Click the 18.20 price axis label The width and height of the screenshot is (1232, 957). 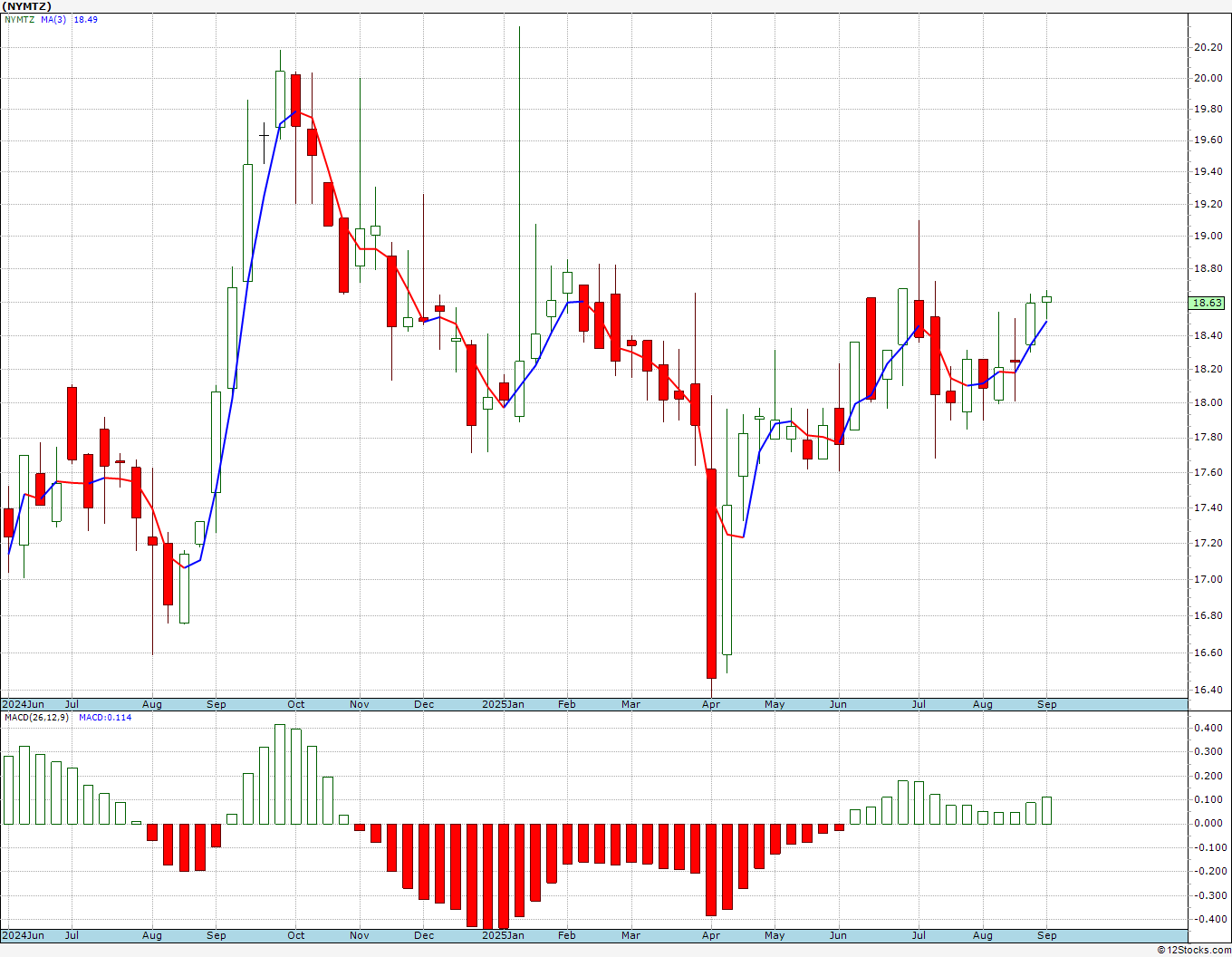(x=1208, y=370)
